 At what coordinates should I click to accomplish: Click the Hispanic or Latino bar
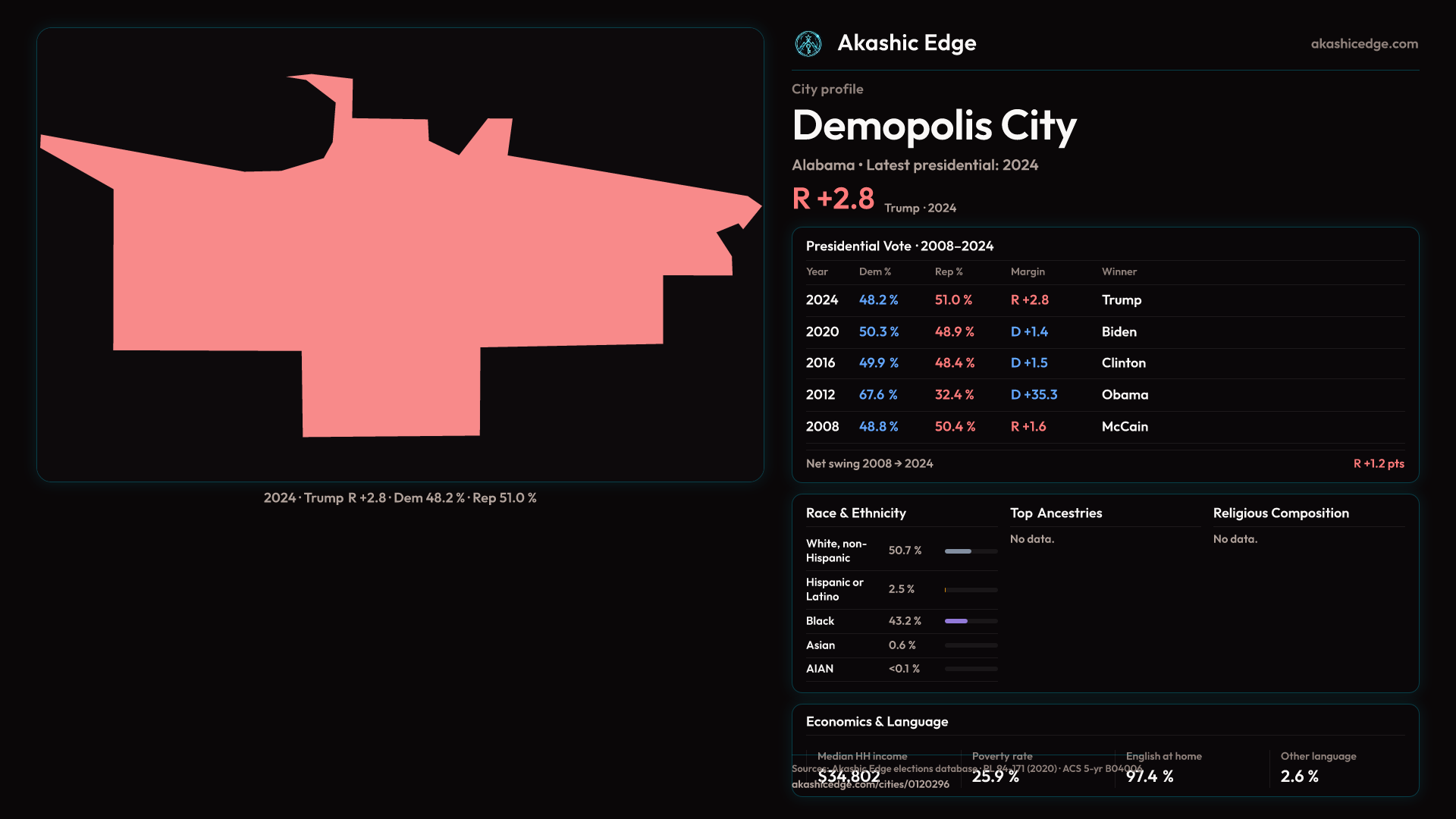pyautogui.click(x=971, y=590)
